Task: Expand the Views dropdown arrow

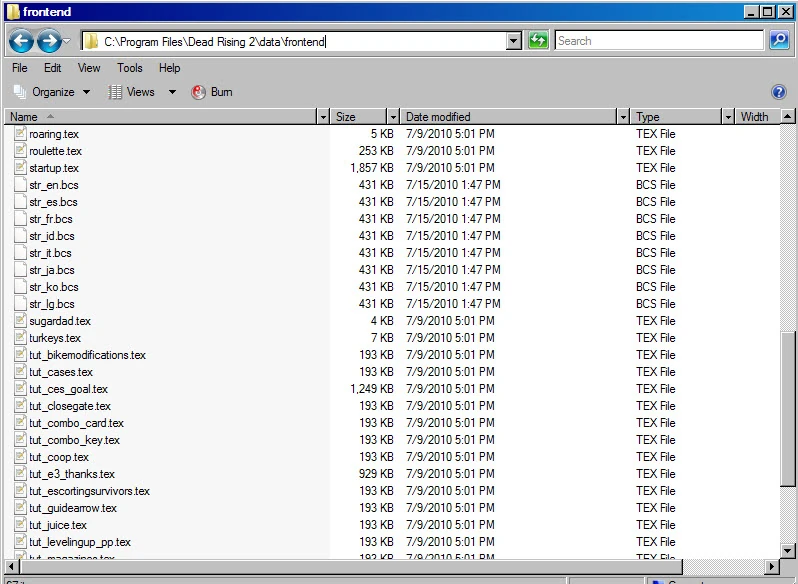Action: pyautogui.click(x=172, y=92)
